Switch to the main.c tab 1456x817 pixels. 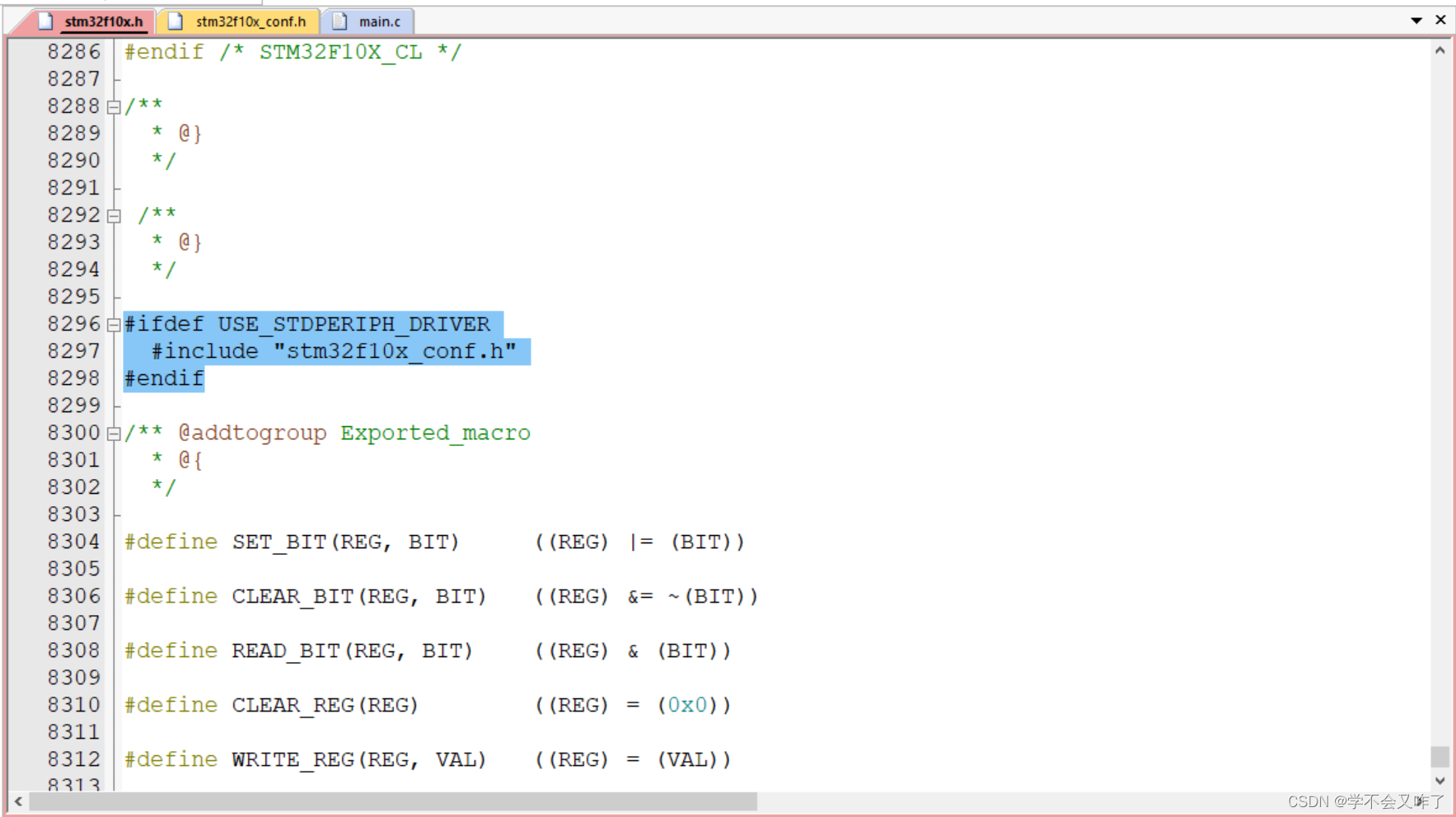(x=368, y=21)
